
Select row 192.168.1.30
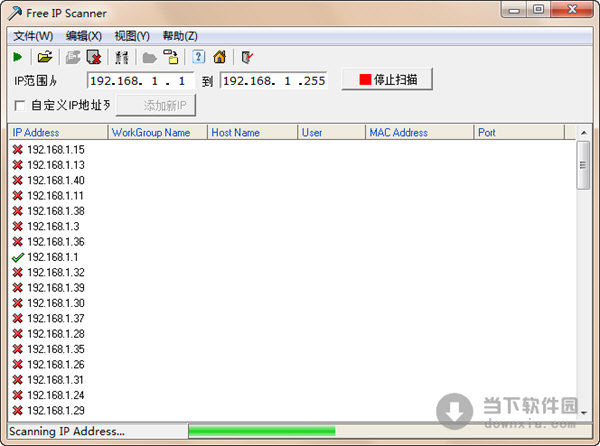pyautogui.click(x=56, y=303)
